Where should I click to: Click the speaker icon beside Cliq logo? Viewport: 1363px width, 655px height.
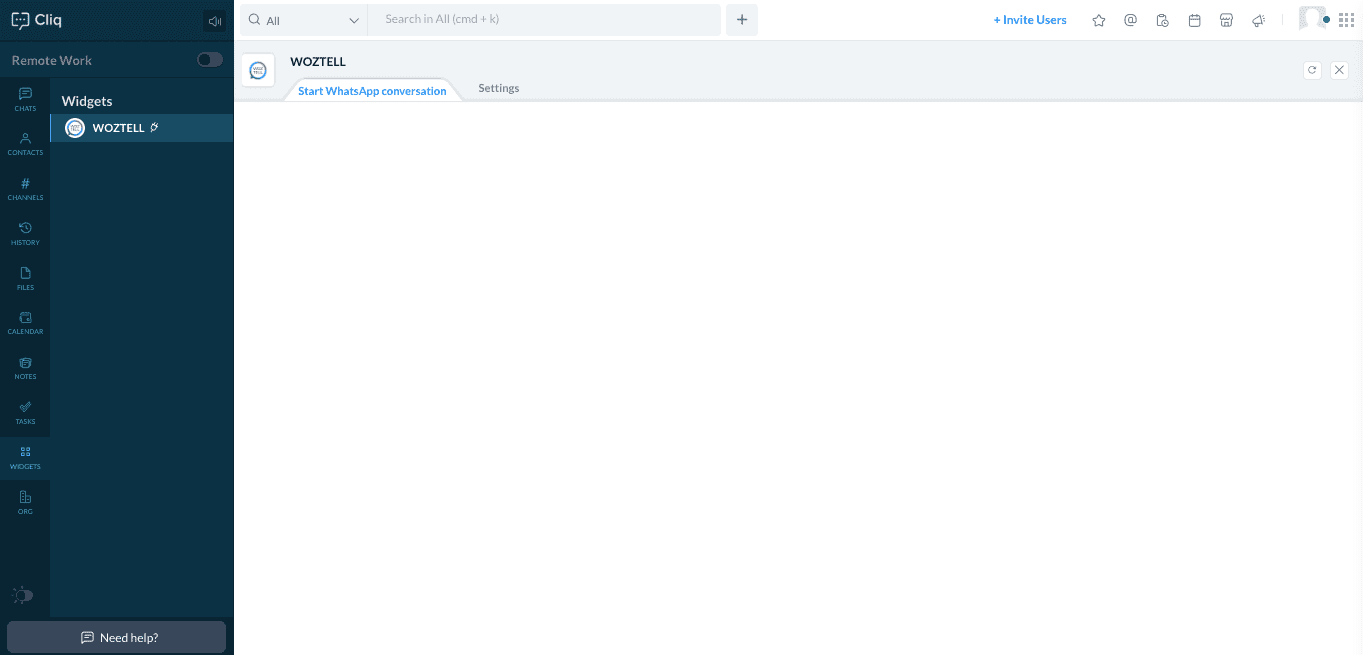tap(214, 21)
